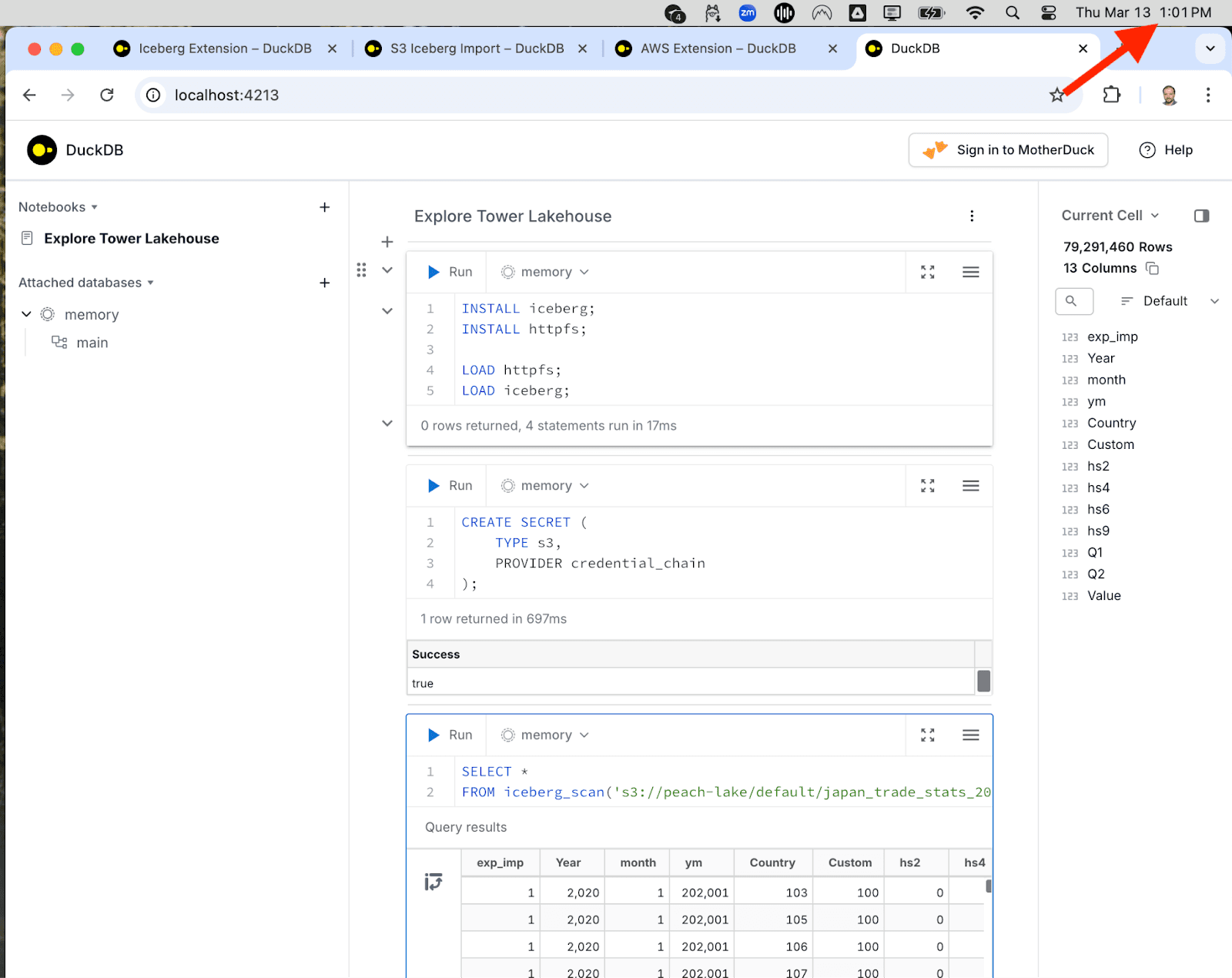Run the CREATE SECRET cell
Image resolution: width=1232 pixels, height=978 pixels.
click(450, 486)
